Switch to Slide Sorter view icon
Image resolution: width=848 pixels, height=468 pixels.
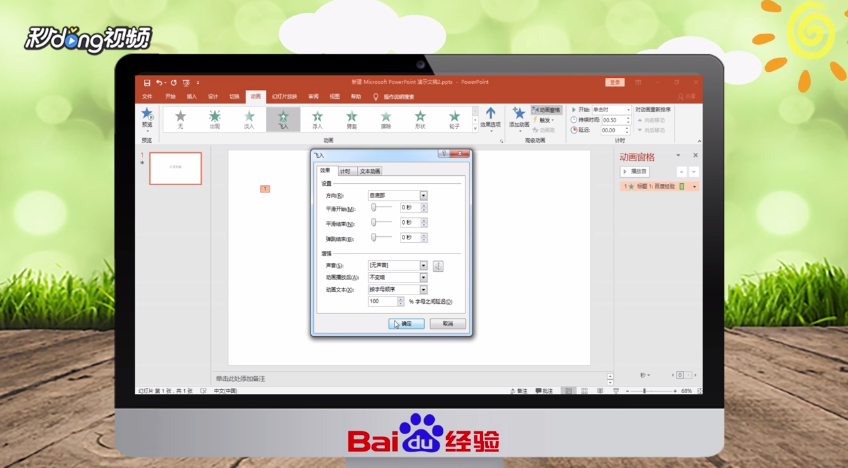tap(584, 391)
